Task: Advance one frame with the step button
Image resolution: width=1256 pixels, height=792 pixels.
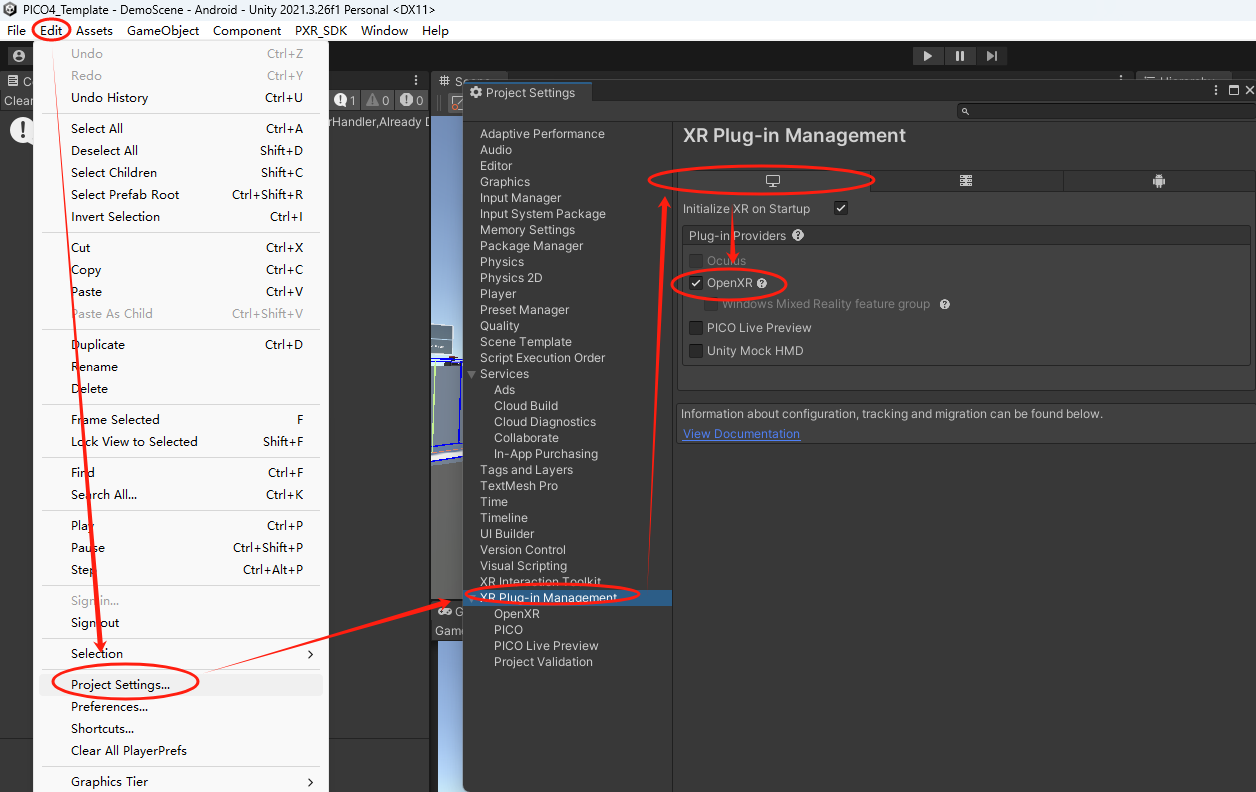Action: [x=991, y=56]
